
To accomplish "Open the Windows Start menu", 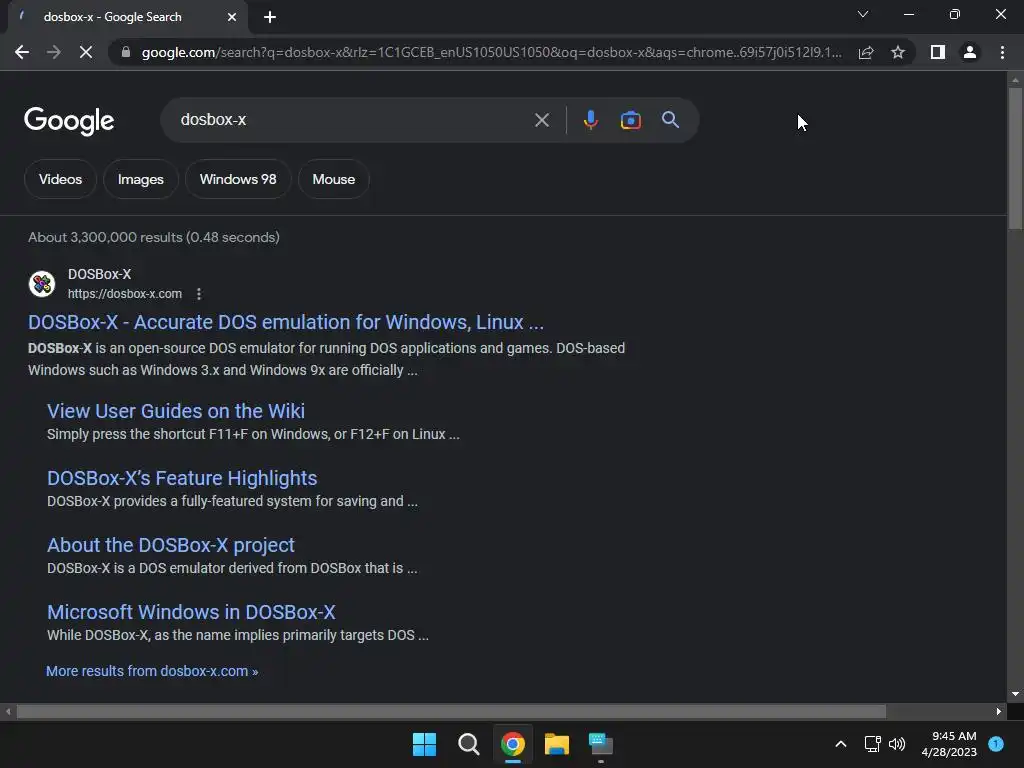I will pyautogui.click(x=424, y=744).
